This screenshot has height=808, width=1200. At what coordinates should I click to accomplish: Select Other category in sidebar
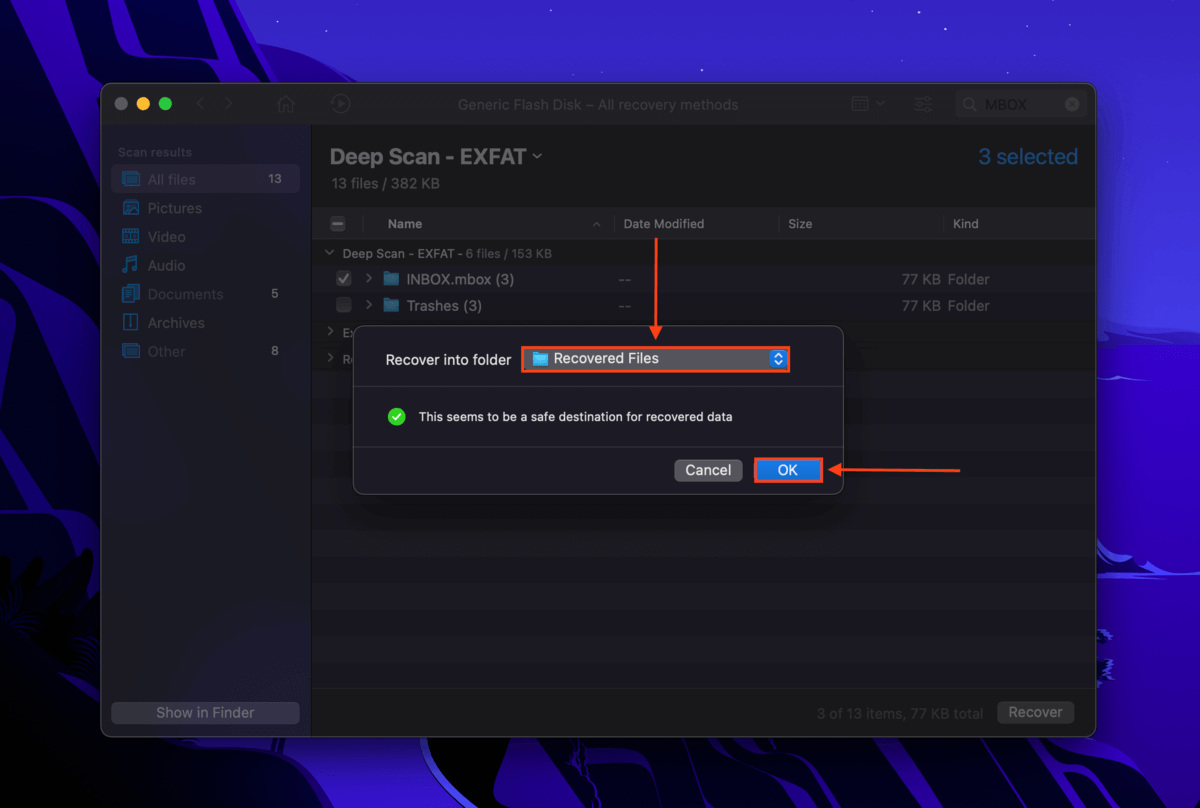(205, 351)
